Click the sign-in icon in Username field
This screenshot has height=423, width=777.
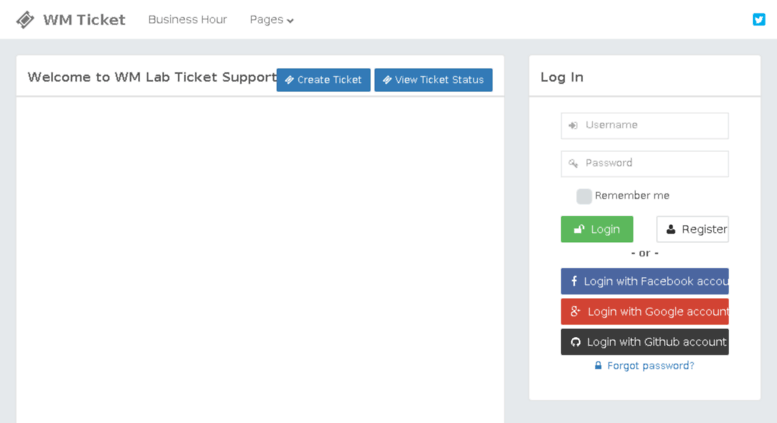573,125
